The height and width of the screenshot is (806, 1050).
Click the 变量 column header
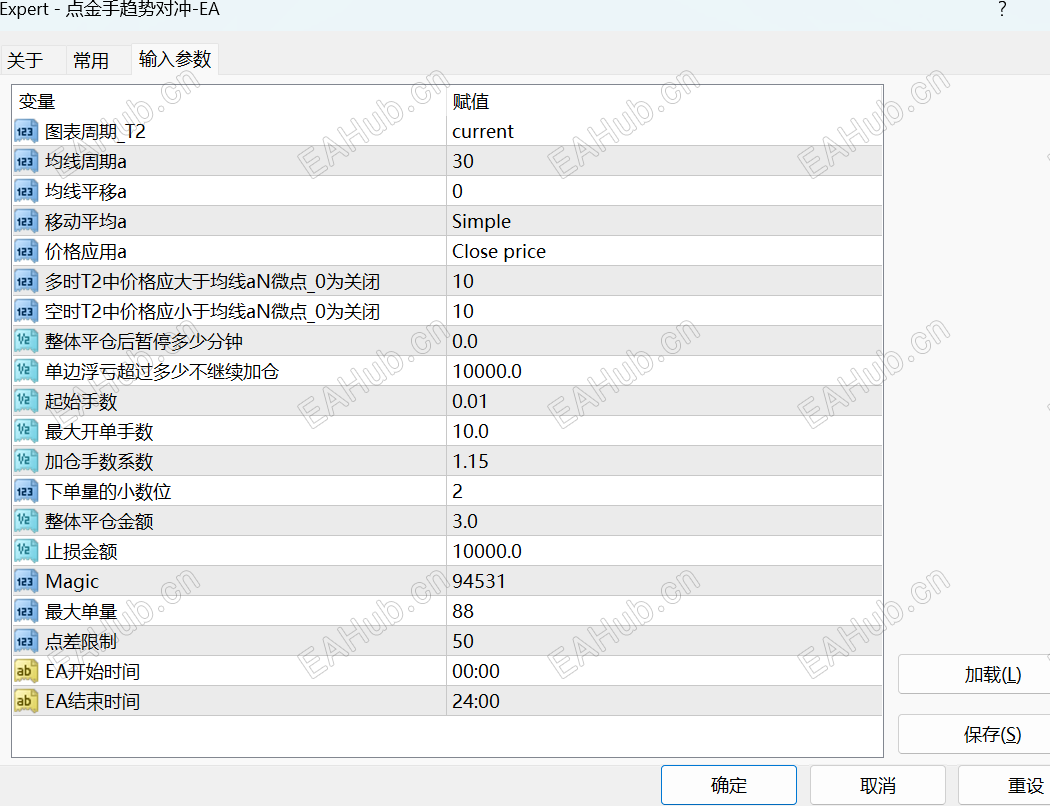click(37, 100)
